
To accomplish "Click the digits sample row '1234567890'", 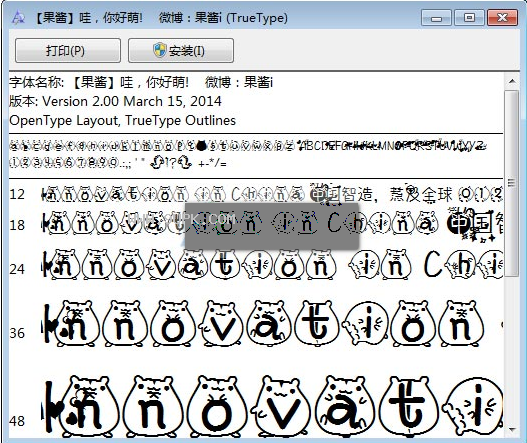I will [x=64, y=163].
